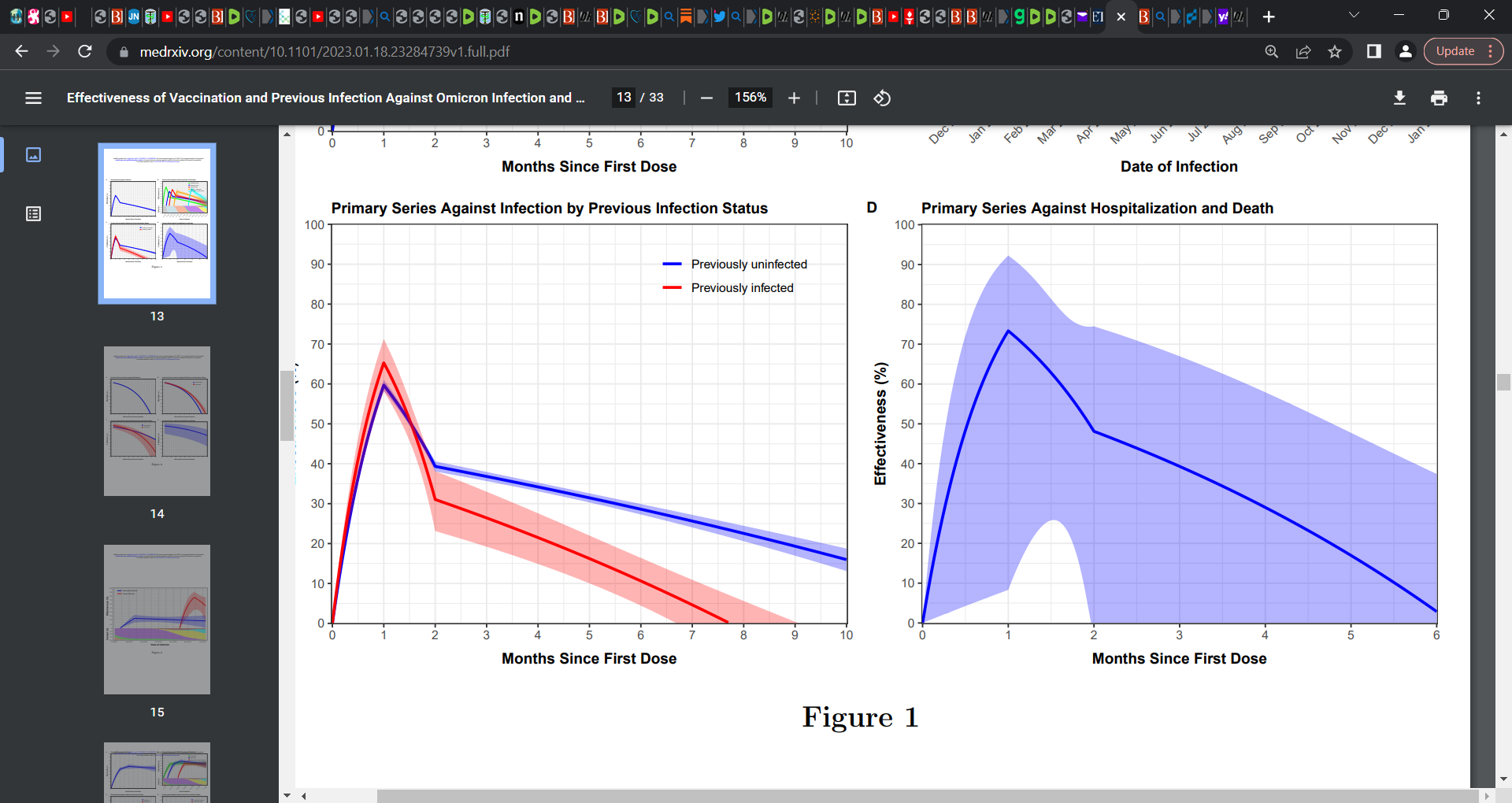Image resolution: width=1512 pixels, height=803 pixels.
Task: Download the PDF file
Action: point(1399,98)
